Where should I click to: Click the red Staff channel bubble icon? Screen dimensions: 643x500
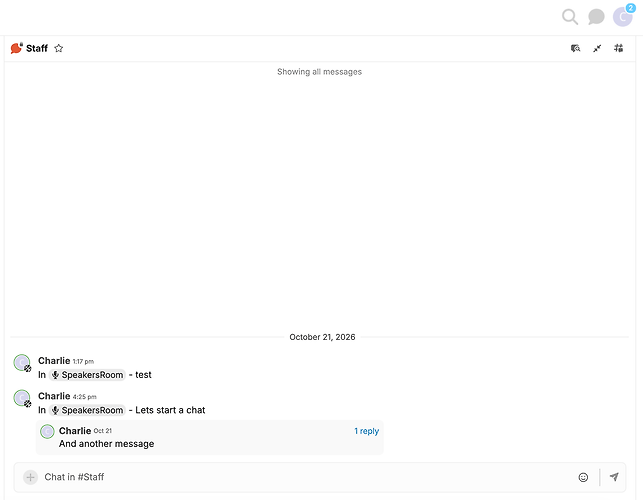(16, 48)
